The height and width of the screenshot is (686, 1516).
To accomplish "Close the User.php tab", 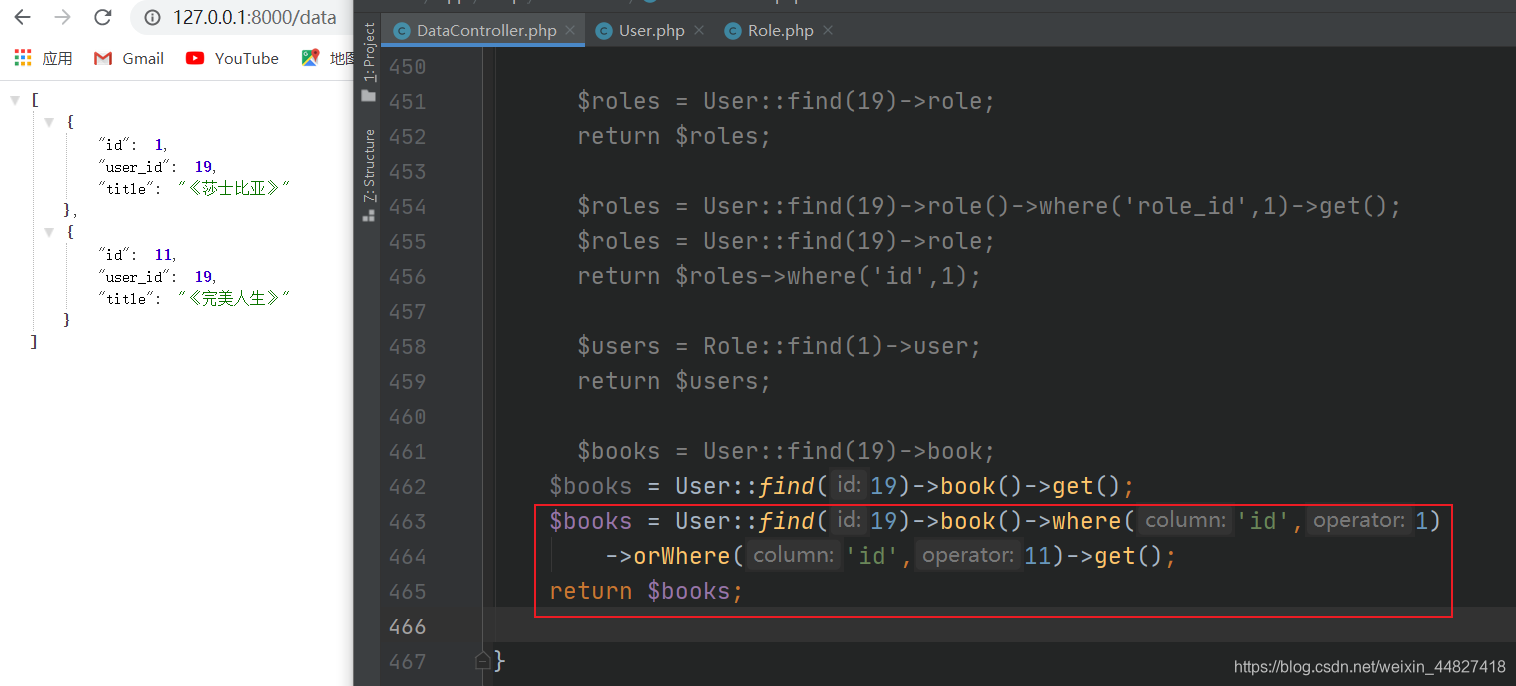I will click(699, 31).
